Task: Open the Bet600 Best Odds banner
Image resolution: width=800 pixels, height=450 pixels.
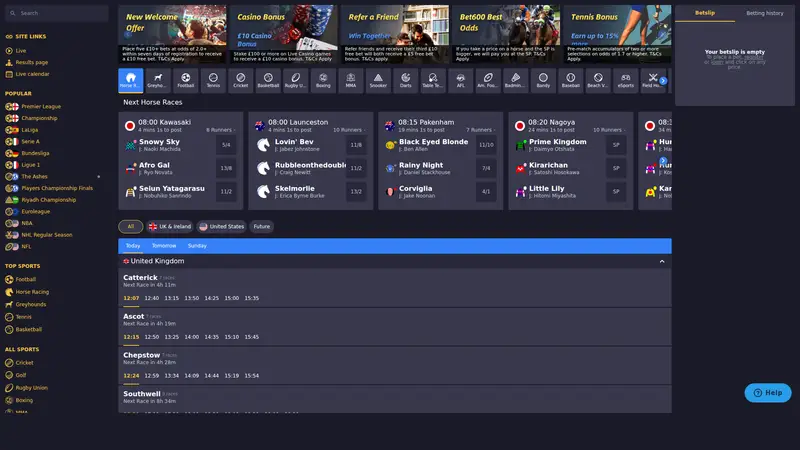Action: [506, 34]
